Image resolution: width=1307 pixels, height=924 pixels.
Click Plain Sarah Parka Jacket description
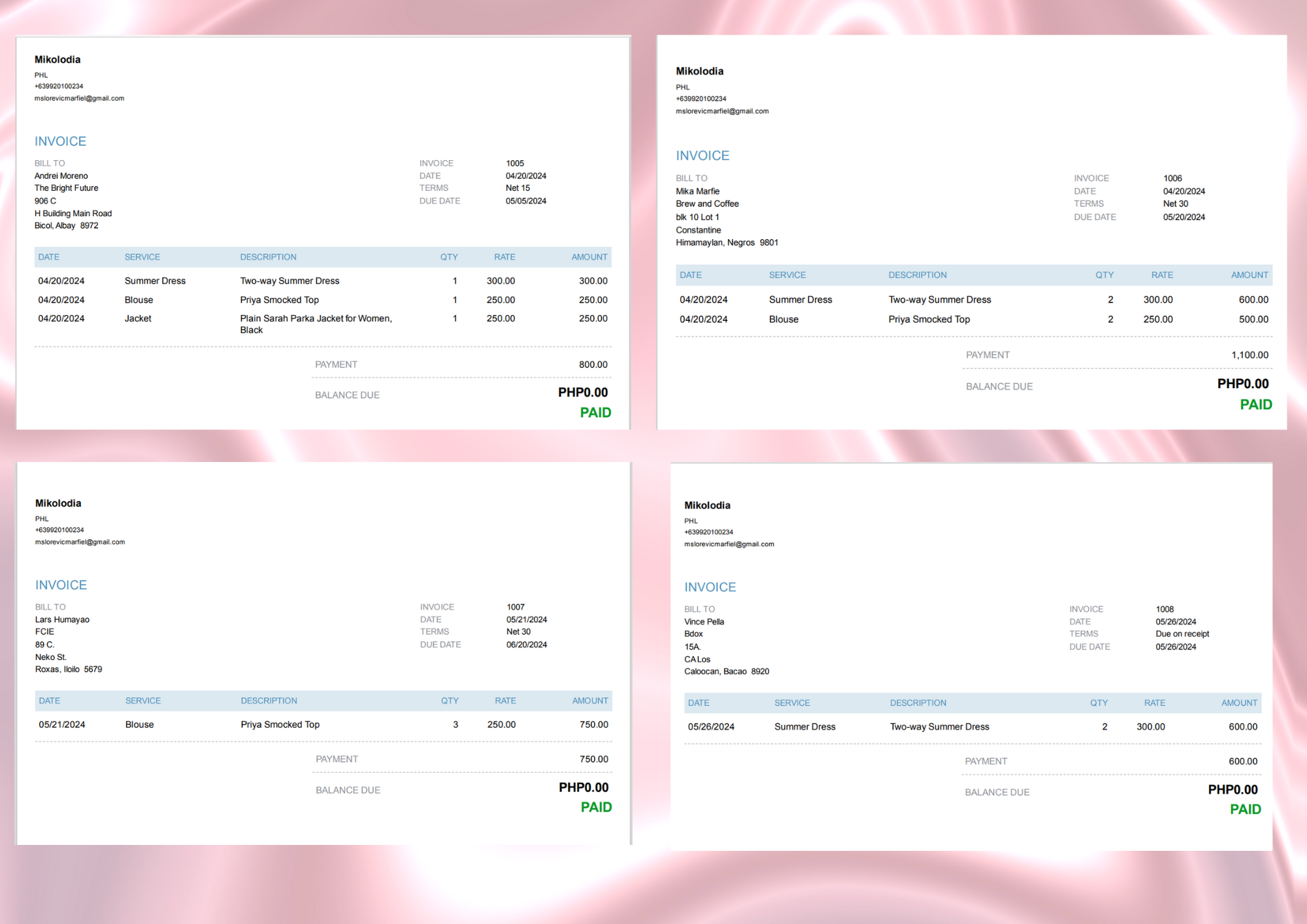pos(316,319)
